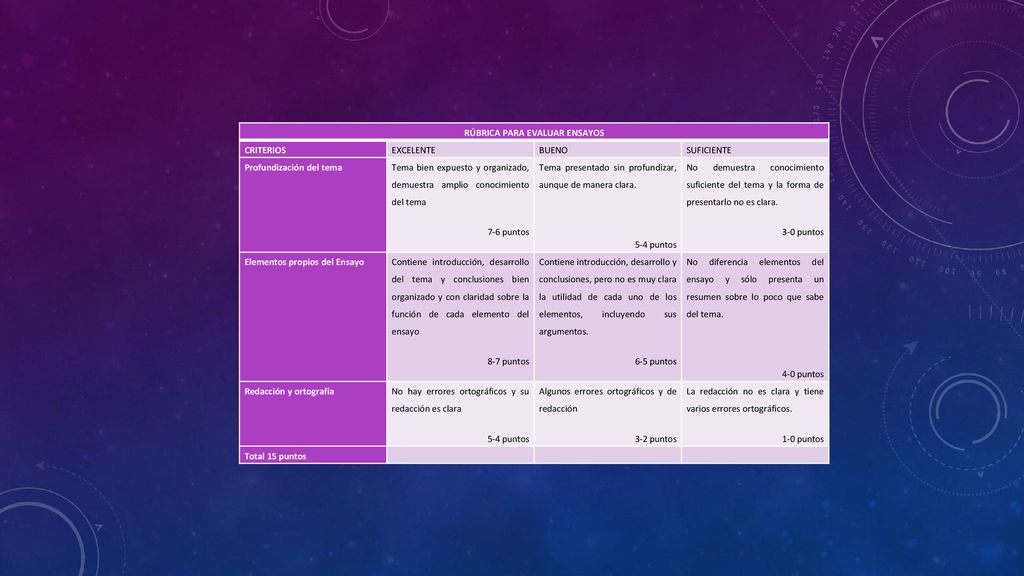Viewport: 1024px width, 576px height.
Task: Click the 'CRITERIOS' header cell
Action: click(313, 150)
